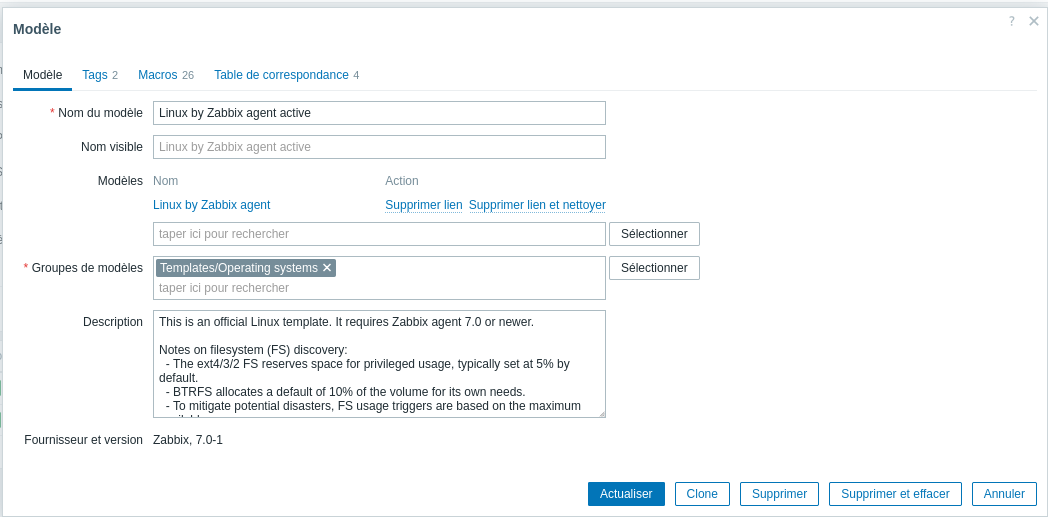
Task: Open the linked Linux by Zabbix agent template
Action: [212, 205]
